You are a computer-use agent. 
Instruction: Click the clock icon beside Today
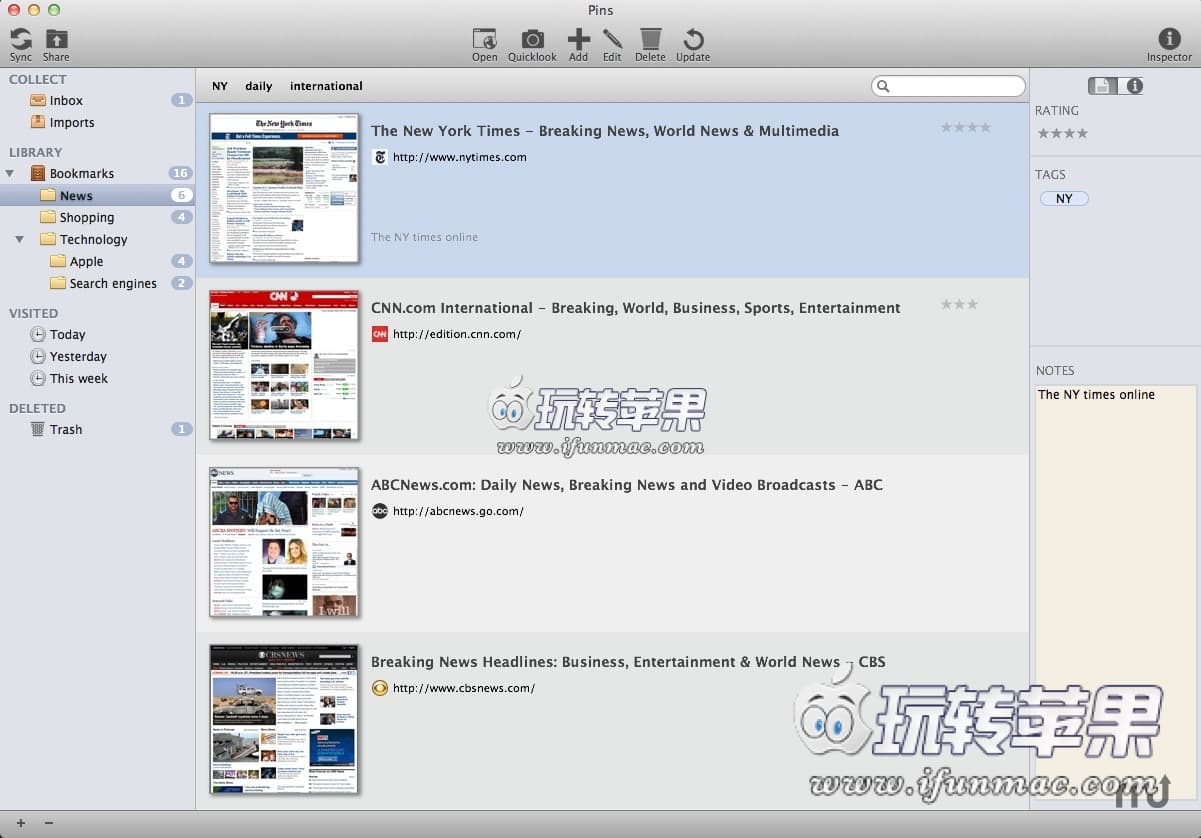tap(38, 334)
